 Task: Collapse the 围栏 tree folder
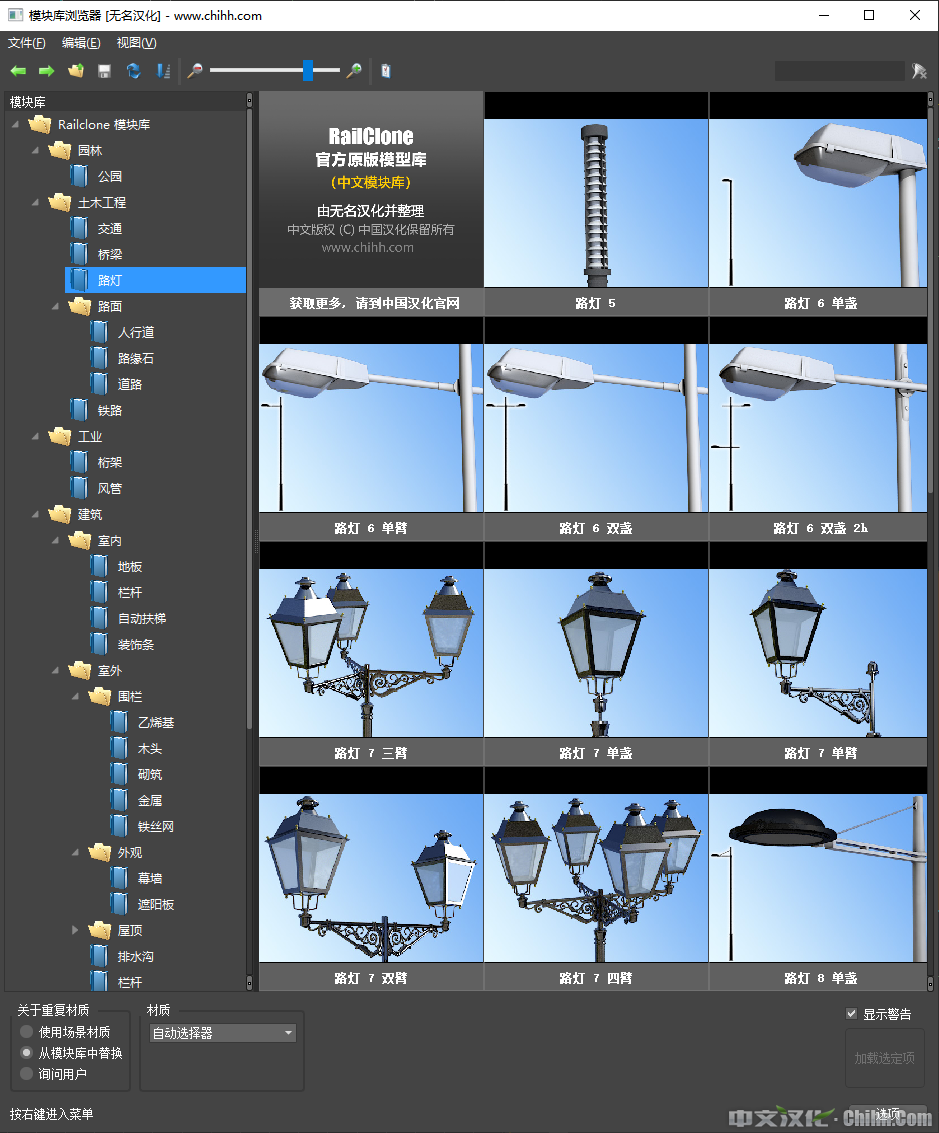coord(75,696)
